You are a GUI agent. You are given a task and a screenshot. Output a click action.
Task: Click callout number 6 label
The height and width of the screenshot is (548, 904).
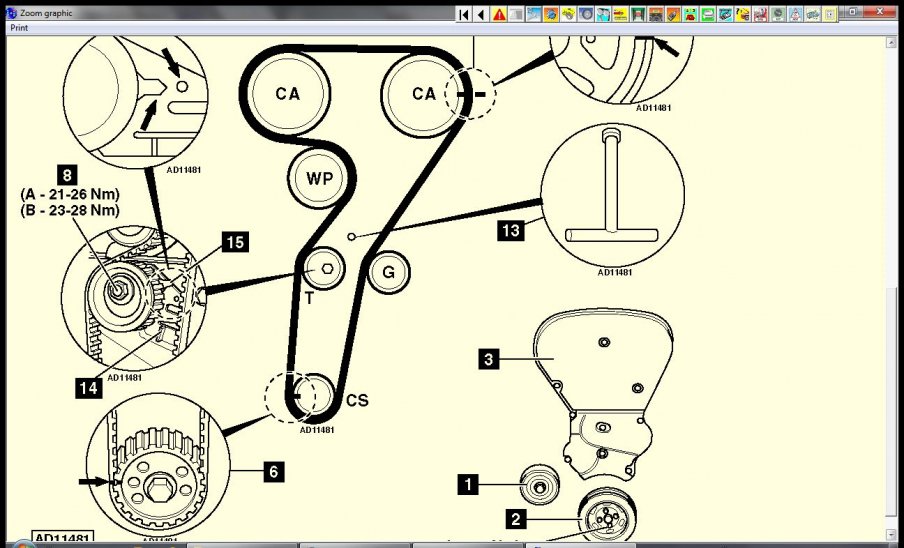274,471
